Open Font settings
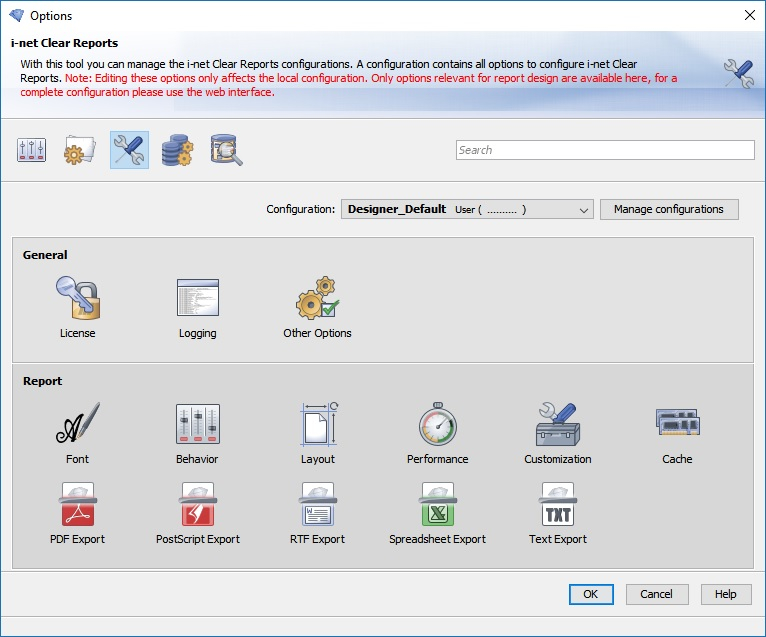The image size is (766, 637). click(78, 434)
